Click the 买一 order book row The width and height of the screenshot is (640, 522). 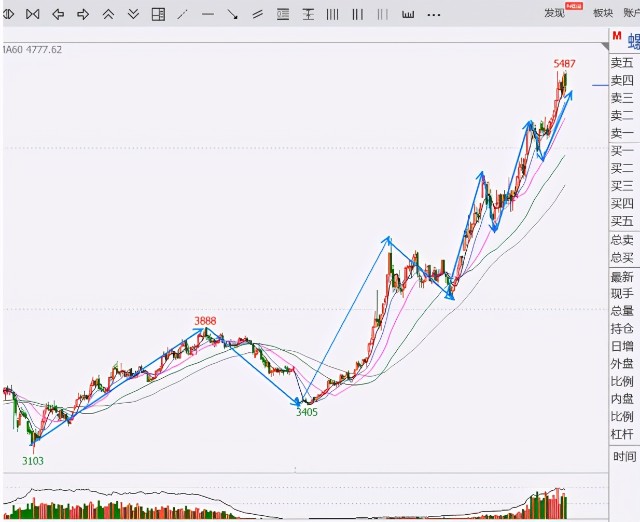(x=622, y=151)
